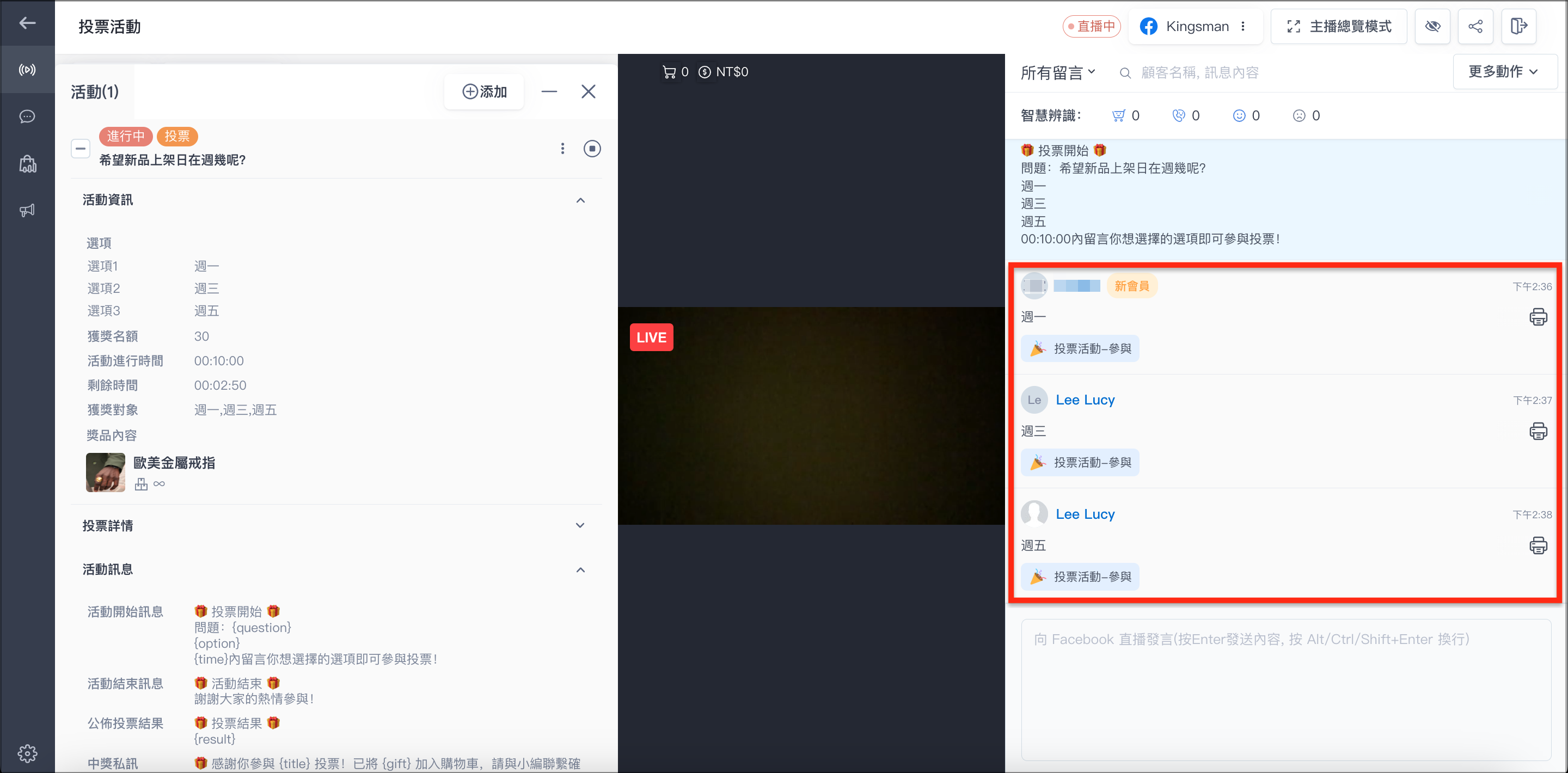Click the 投票活動-參與 tag under 週三
Image resolution: width=1568 pixels, height=773 pixels.
(x=1080, y=463)
